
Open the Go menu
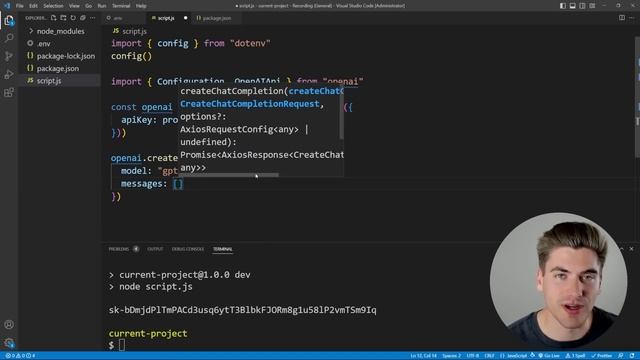point(89,6)
